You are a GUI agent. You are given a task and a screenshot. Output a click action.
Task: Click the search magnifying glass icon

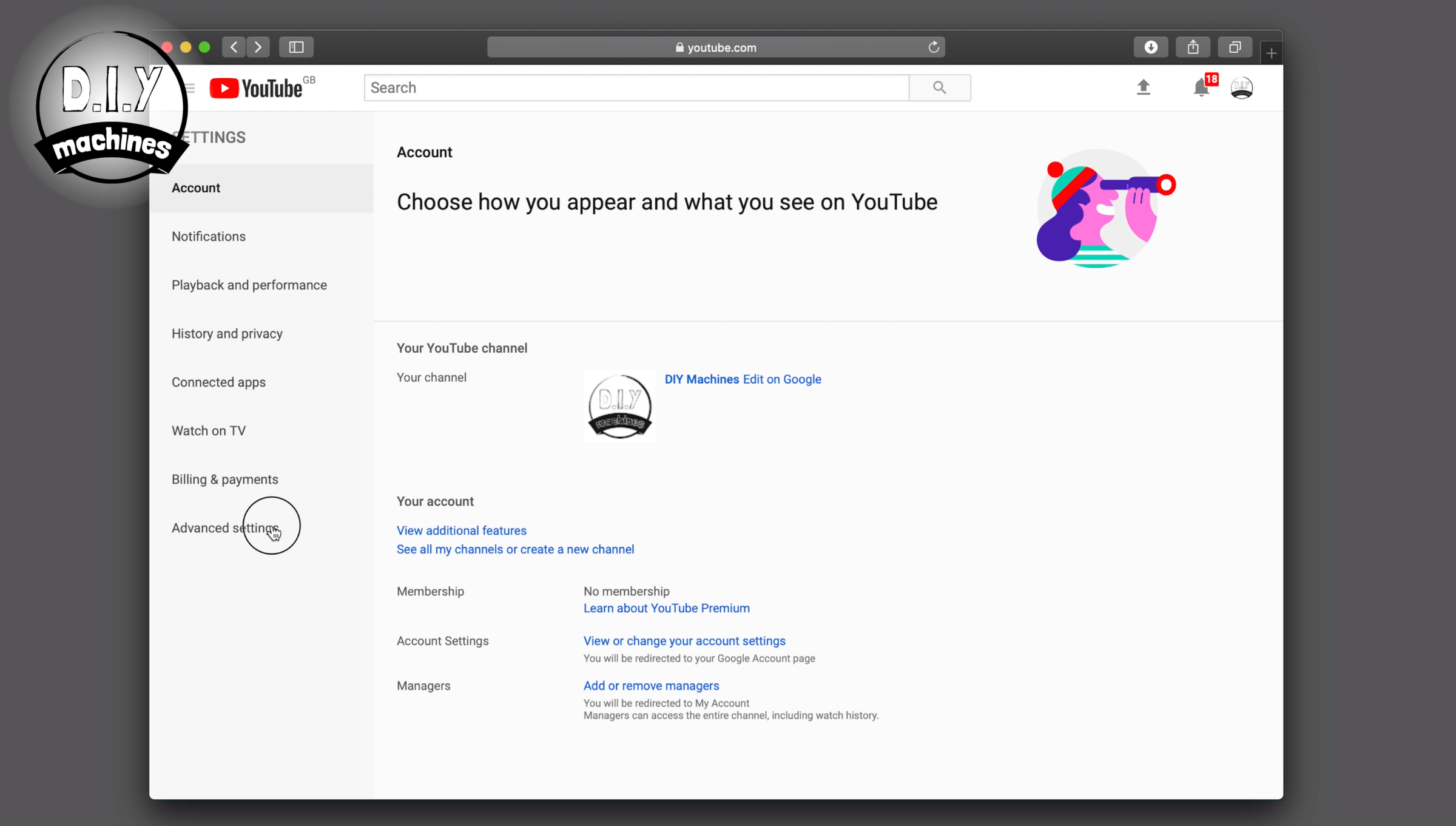tap(939, 87)
